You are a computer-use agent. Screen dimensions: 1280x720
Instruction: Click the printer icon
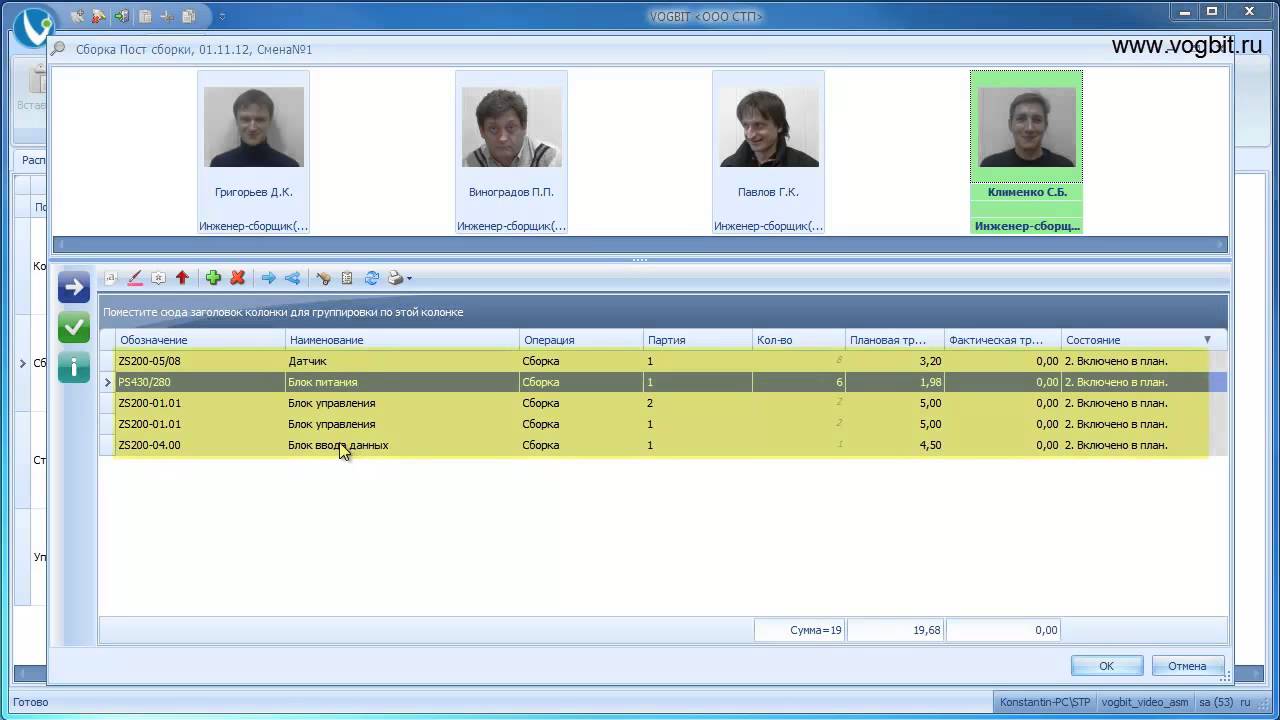(395, 278)
